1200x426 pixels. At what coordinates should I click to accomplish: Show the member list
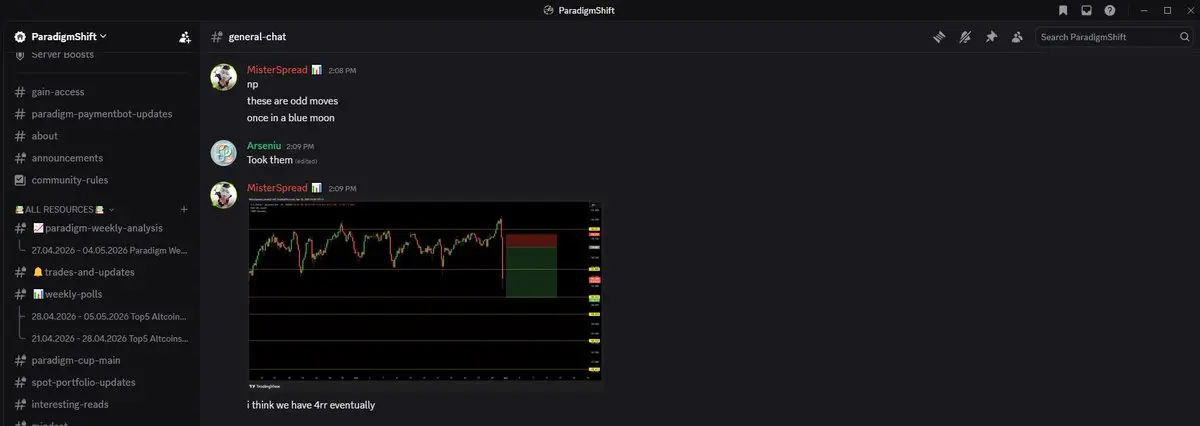click(1017, 37)
